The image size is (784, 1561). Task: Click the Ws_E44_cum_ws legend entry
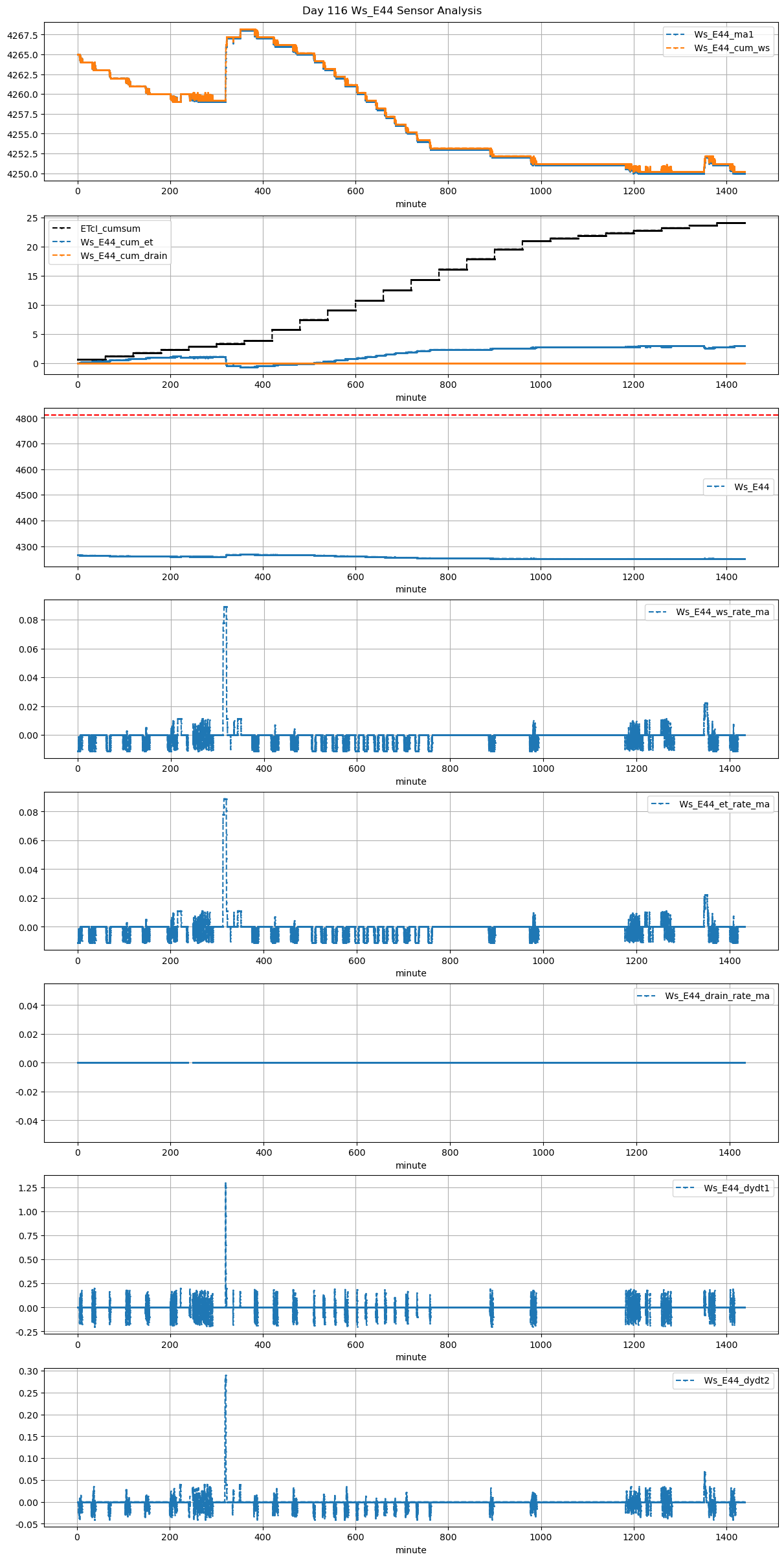(732, 48)
